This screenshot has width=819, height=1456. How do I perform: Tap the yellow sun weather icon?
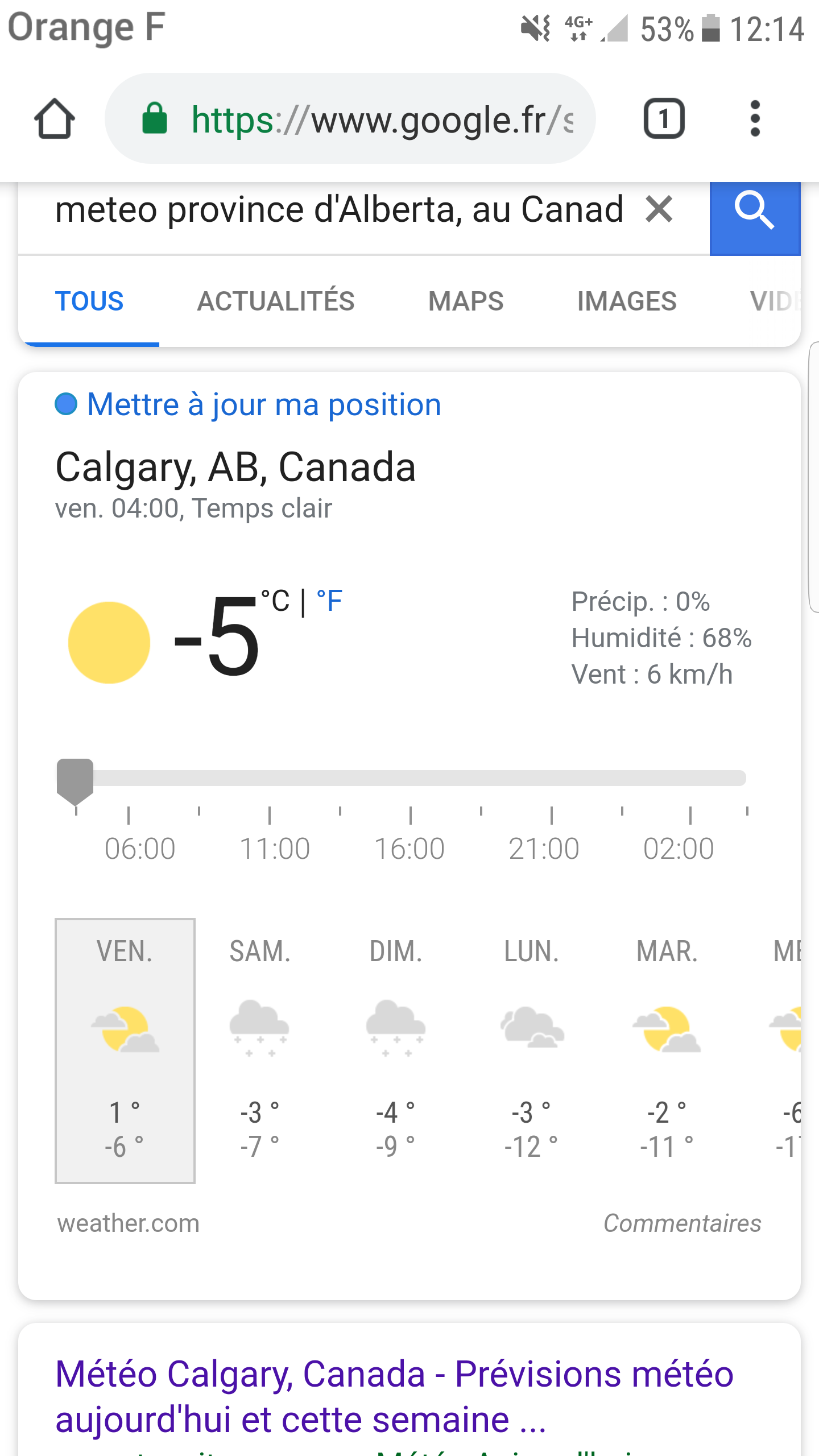tap(109, 643)
